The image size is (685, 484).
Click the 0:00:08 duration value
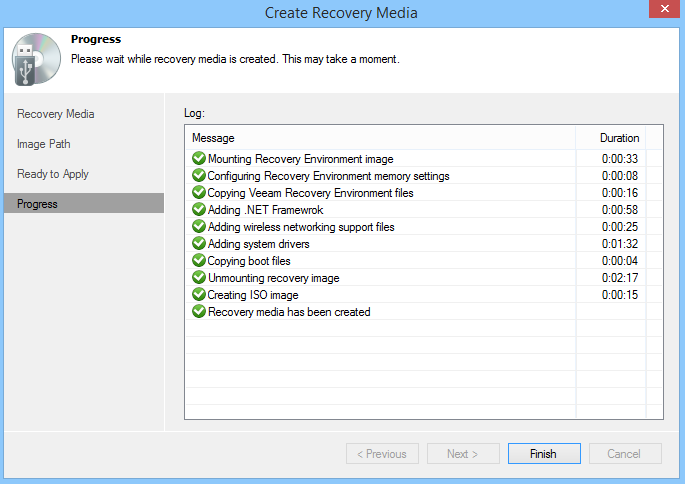click(x=619, y=176)
